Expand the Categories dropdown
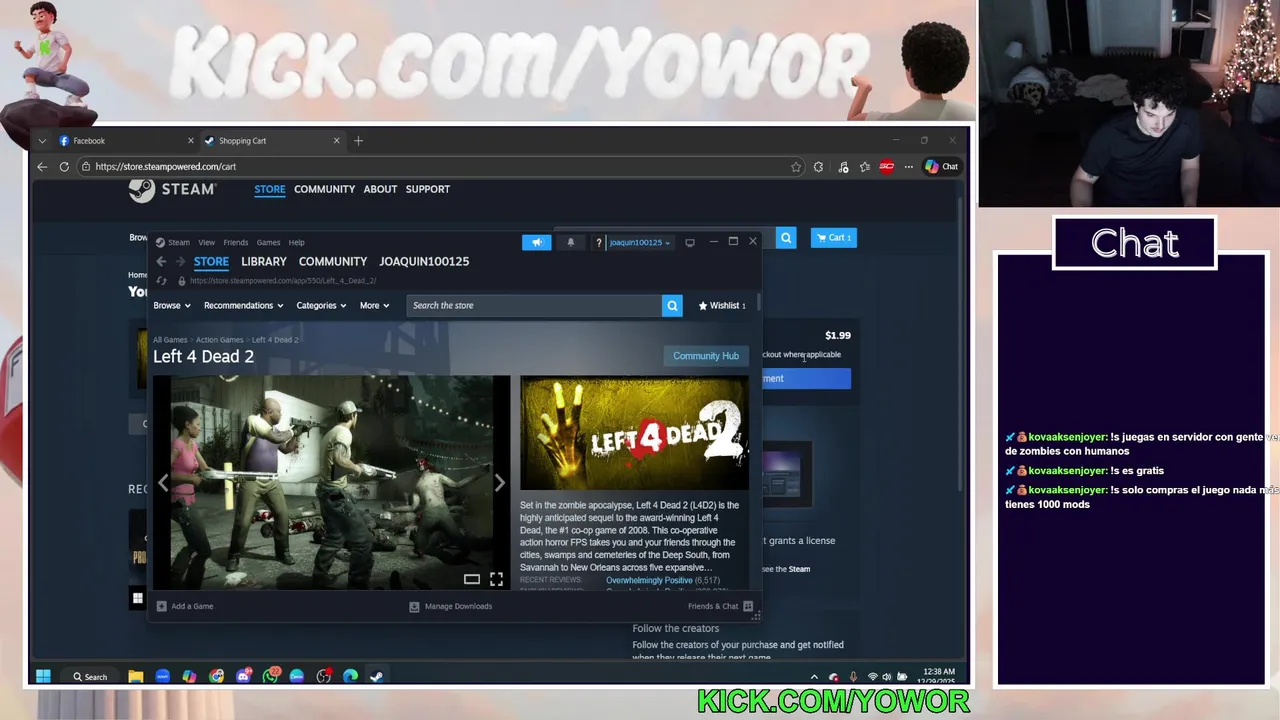 pyautogui.click(x=321, y=305)
